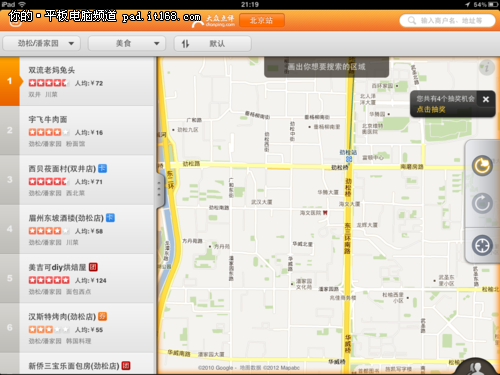Tap the 北京站 city button
The image size is (500, 375).
point(262,20)
